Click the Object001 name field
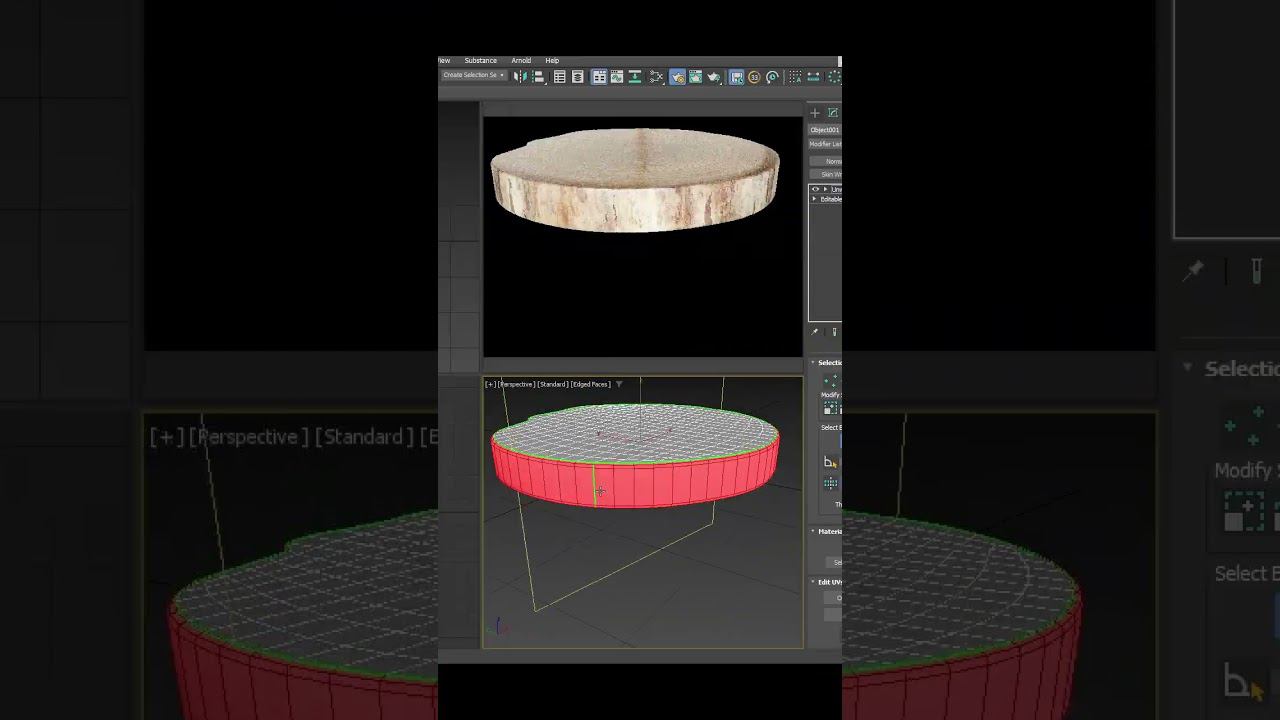The width and height of the screenshot is (1280, 720). pos(825,130)
